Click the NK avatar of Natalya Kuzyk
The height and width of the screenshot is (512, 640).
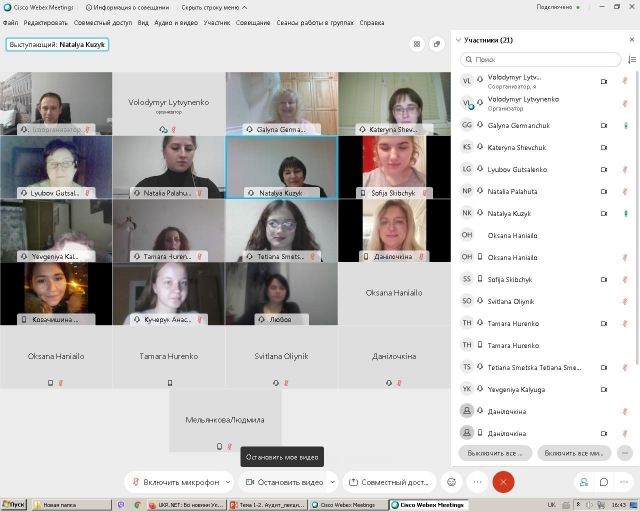click(467, 213)
